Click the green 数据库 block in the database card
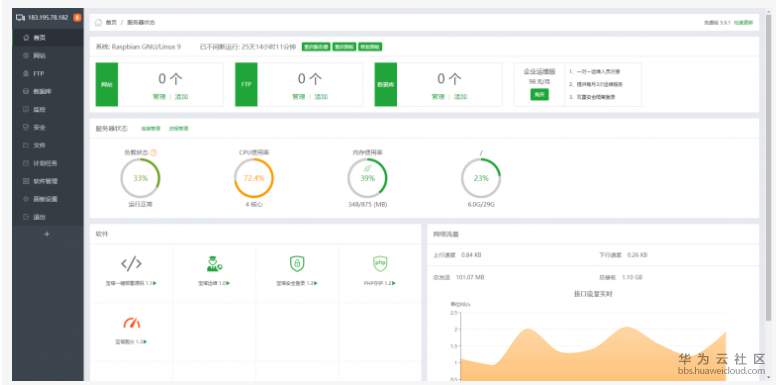The height and width of the screenshot is (385, 776). 386,84
